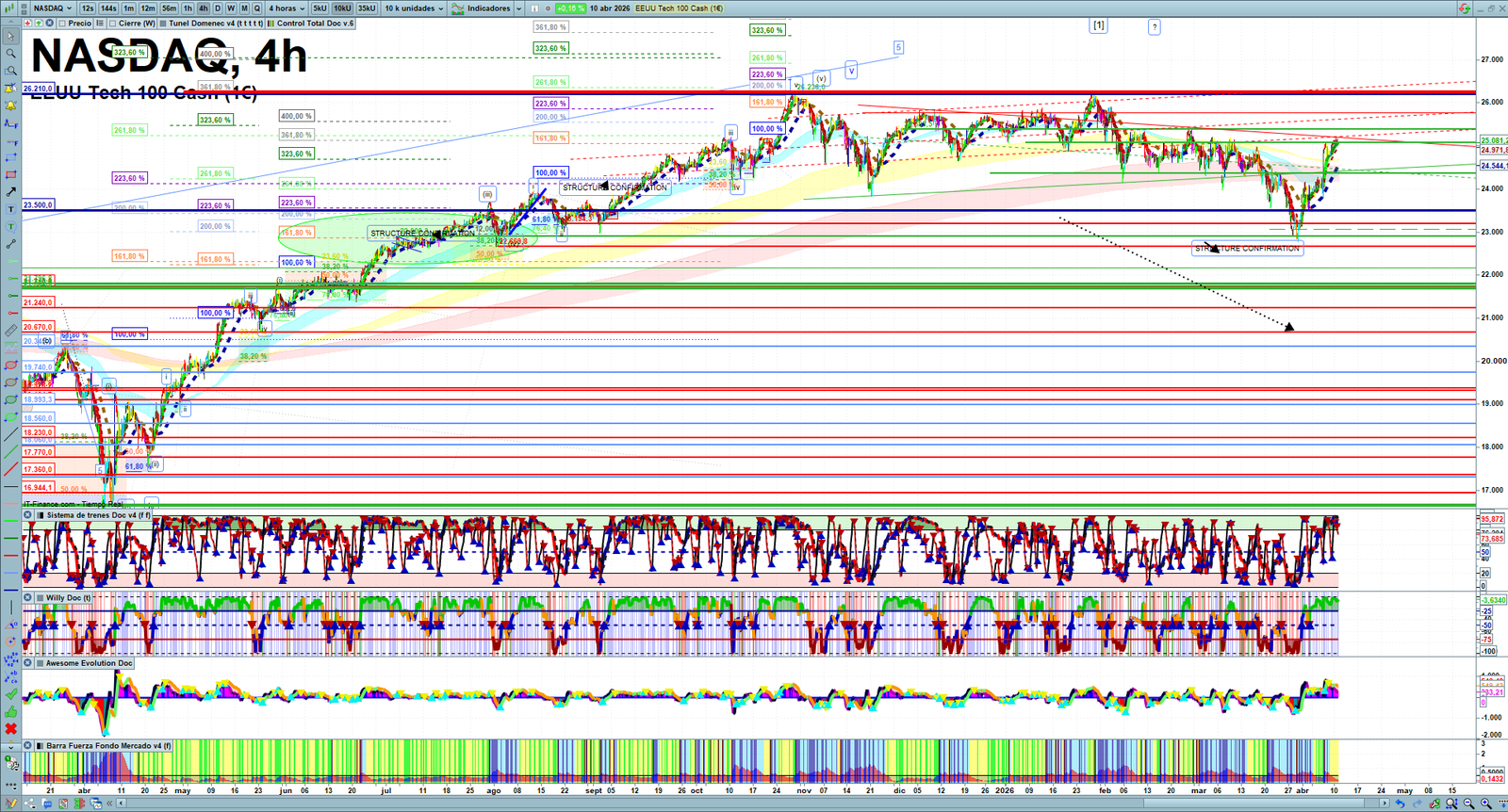Image resolution: width=1508 pixels, height=812 pixels.
Task: Toggle Sistema de trenes Doc v4 color box
Action: 41,515
